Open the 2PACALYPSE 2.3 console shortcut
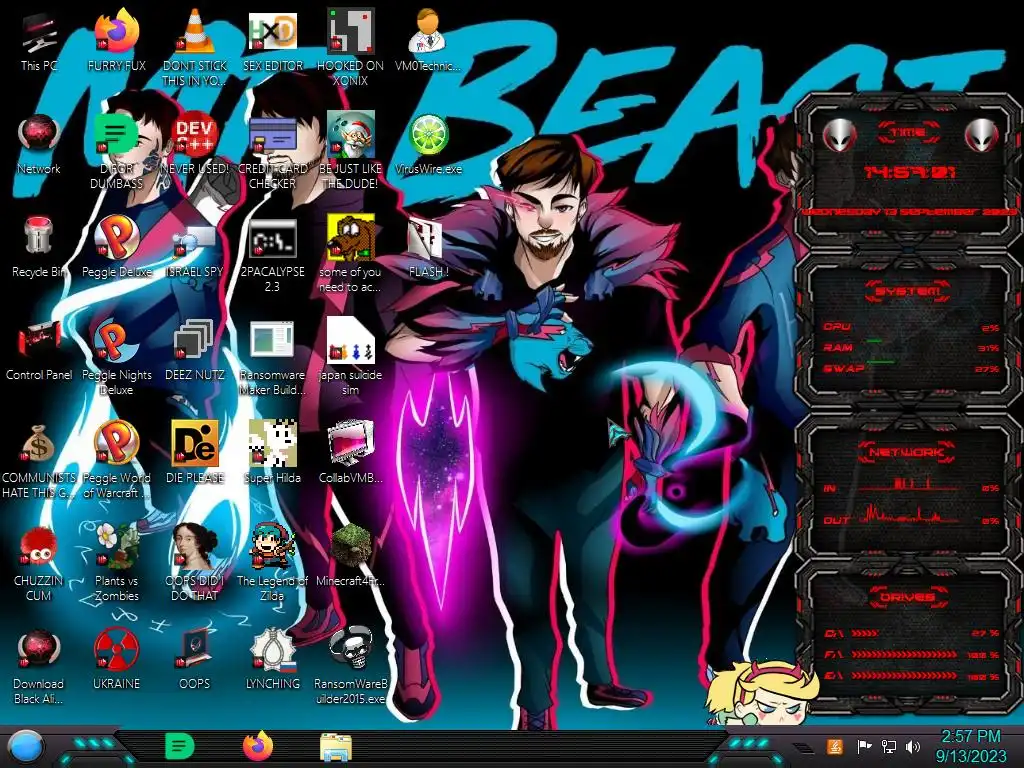The height and width of the screenshot is (768, 1024). (272, 256)
